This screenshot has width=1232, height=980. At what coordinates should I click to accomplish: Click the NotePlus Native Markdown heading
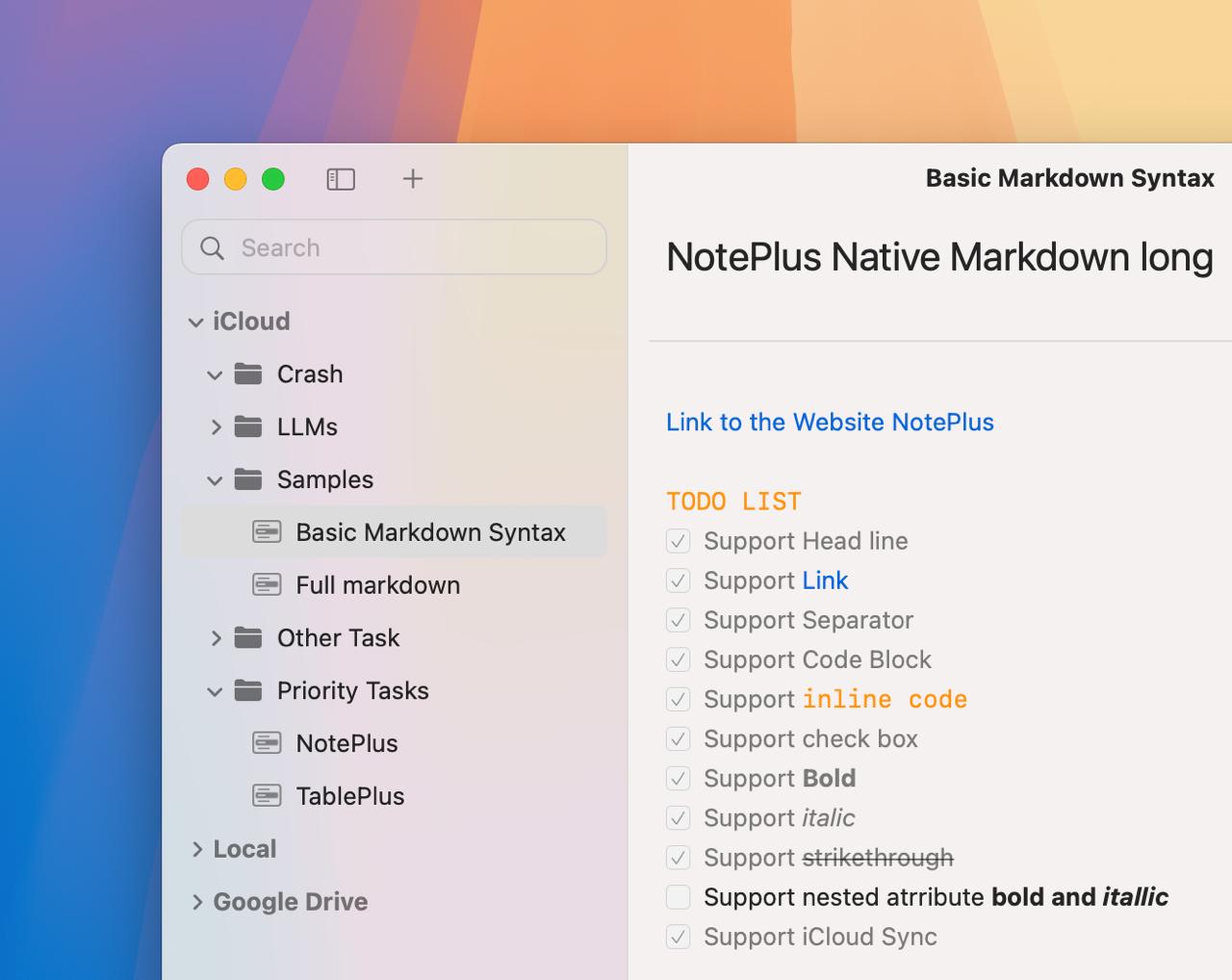point(939,257)
